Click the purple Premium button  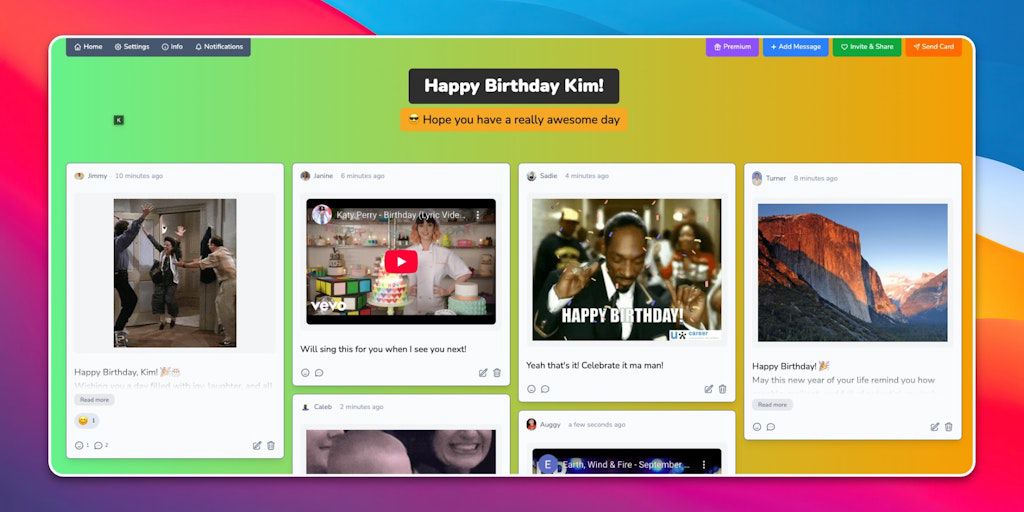pyautogui.click(x=732, y=47)
